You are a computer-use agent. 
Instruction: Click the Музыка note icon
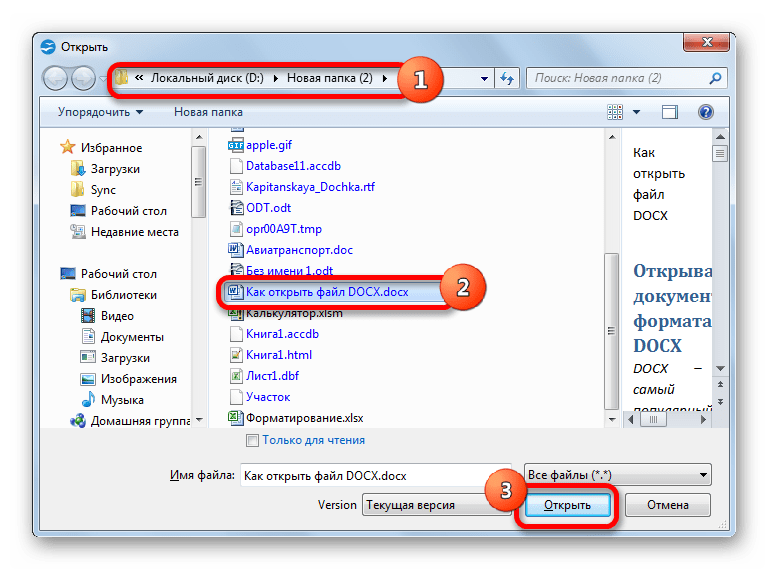(88, 399)
